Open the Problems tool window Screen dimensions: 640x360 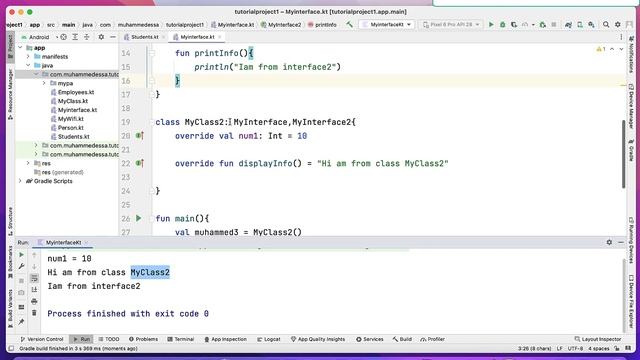click(x=143, y=339)
